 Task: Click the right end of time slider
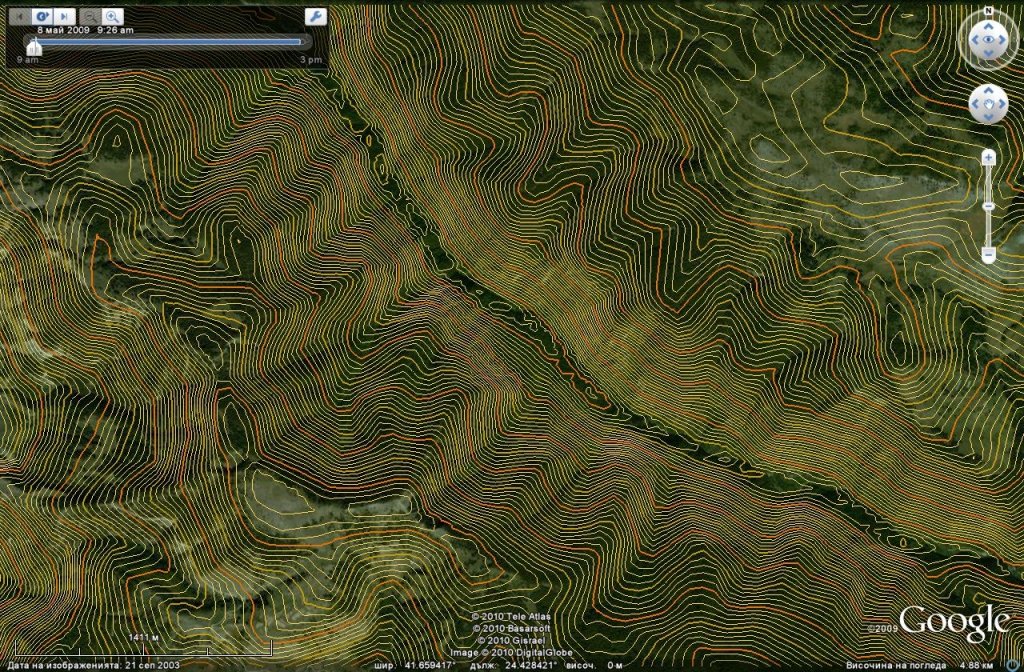(301, 42)
